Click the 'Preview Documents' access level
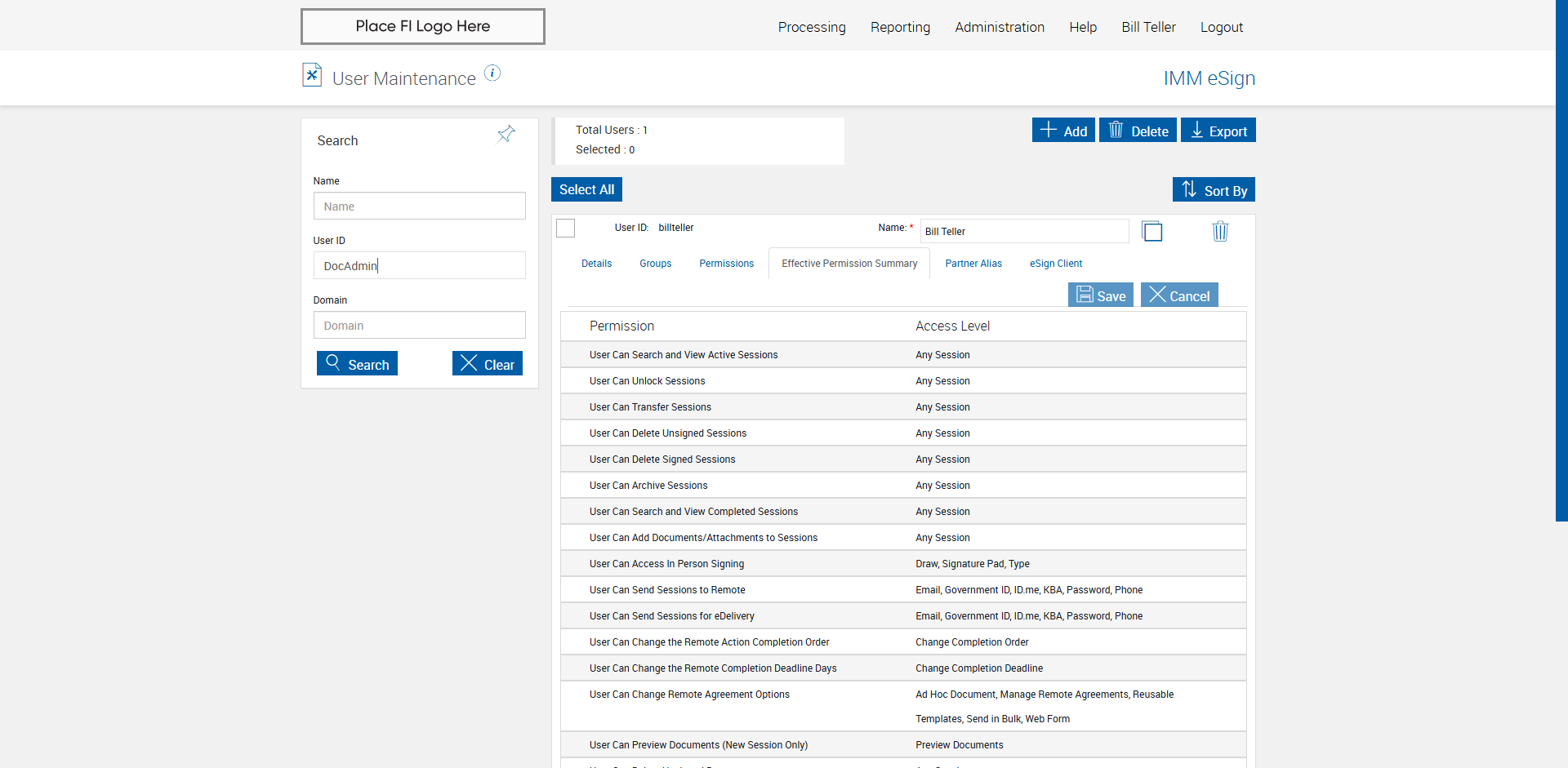Screen dimensions: 1568x768 (960, 745)
